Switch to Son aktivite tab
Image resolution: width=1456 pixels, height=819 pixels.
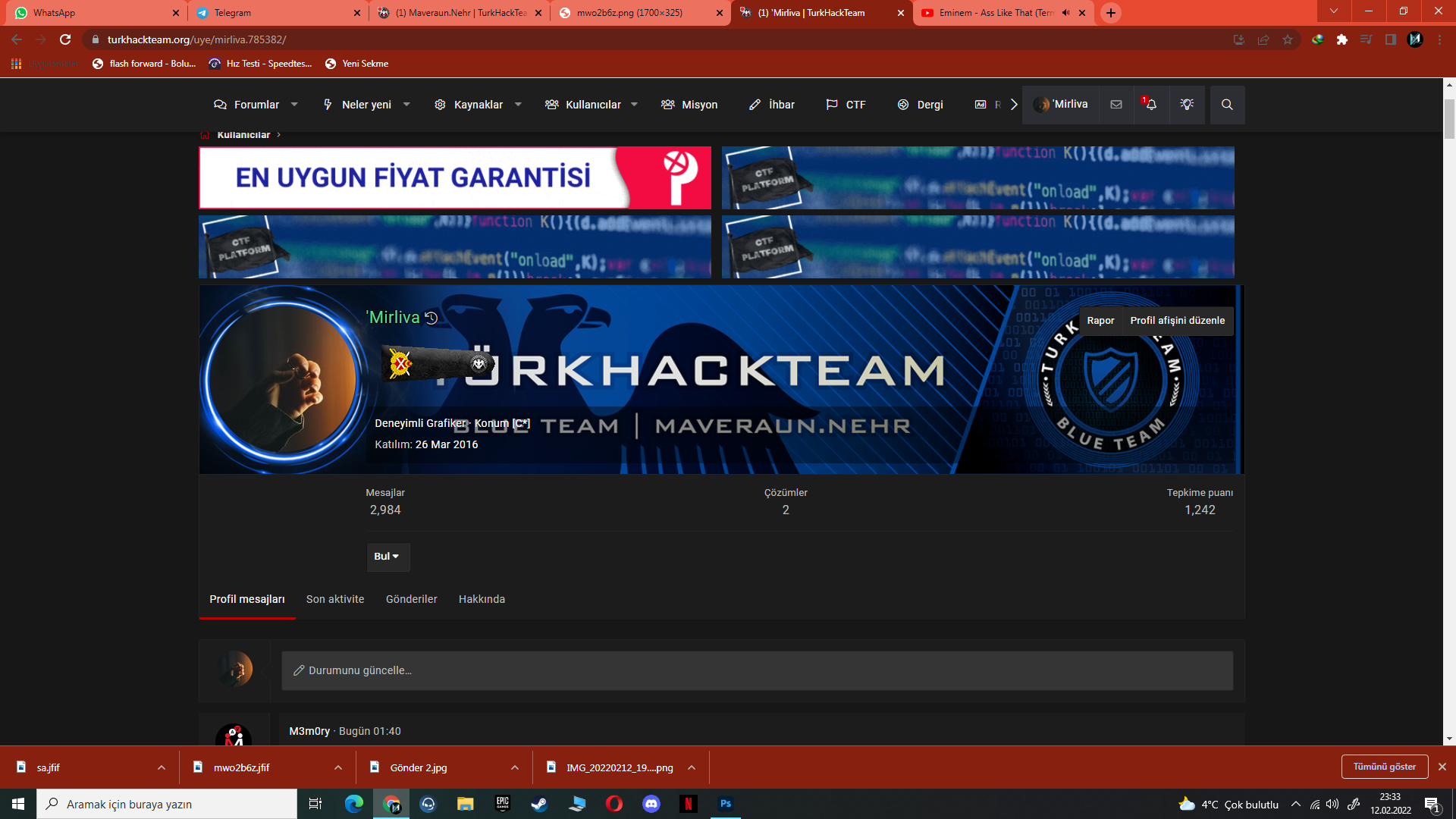tap(335, 599)
